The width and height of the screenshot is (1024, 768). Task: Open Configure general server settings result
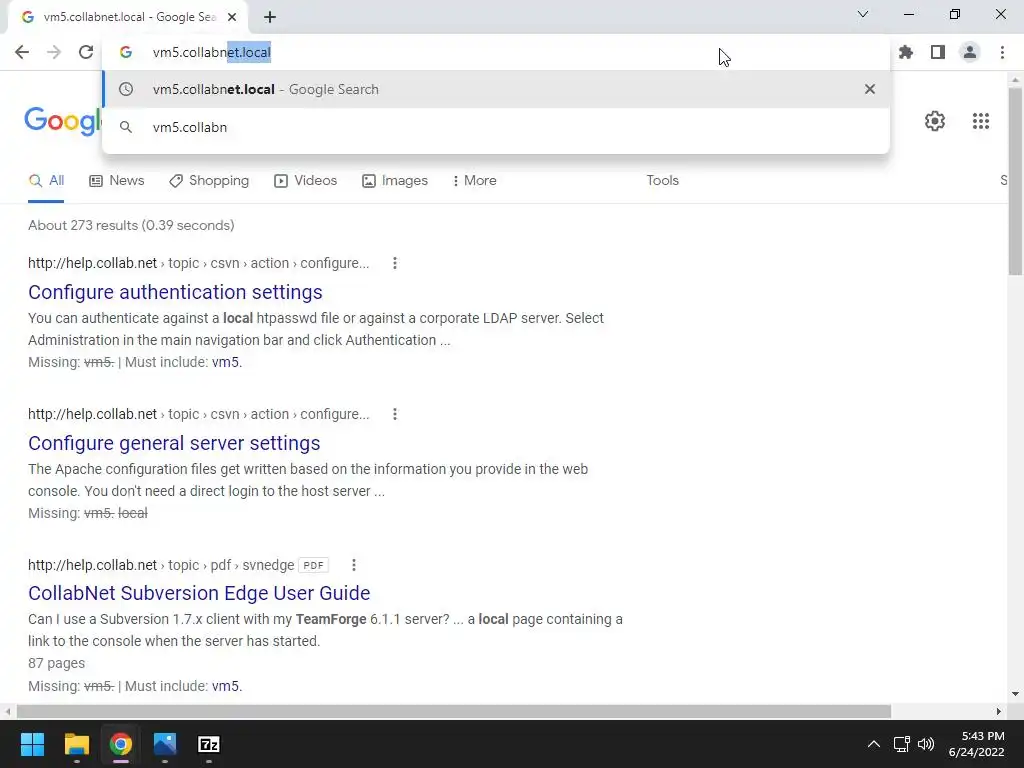174,443
